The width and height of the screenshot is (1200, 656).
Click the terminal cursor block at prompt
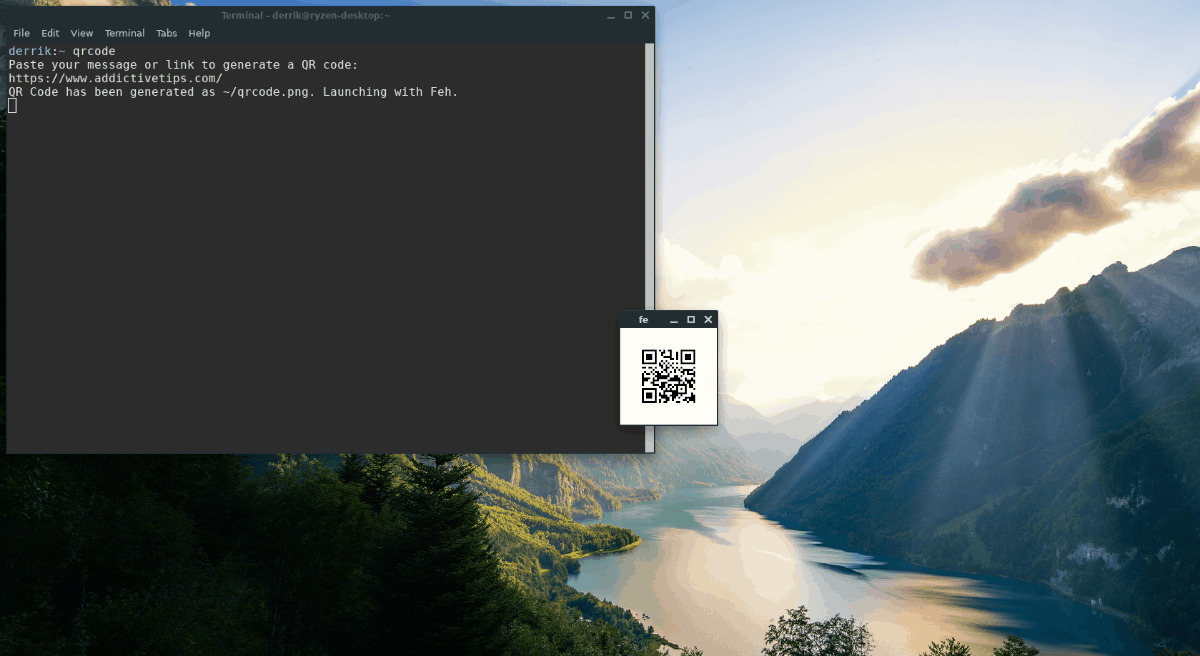[13, 105]
